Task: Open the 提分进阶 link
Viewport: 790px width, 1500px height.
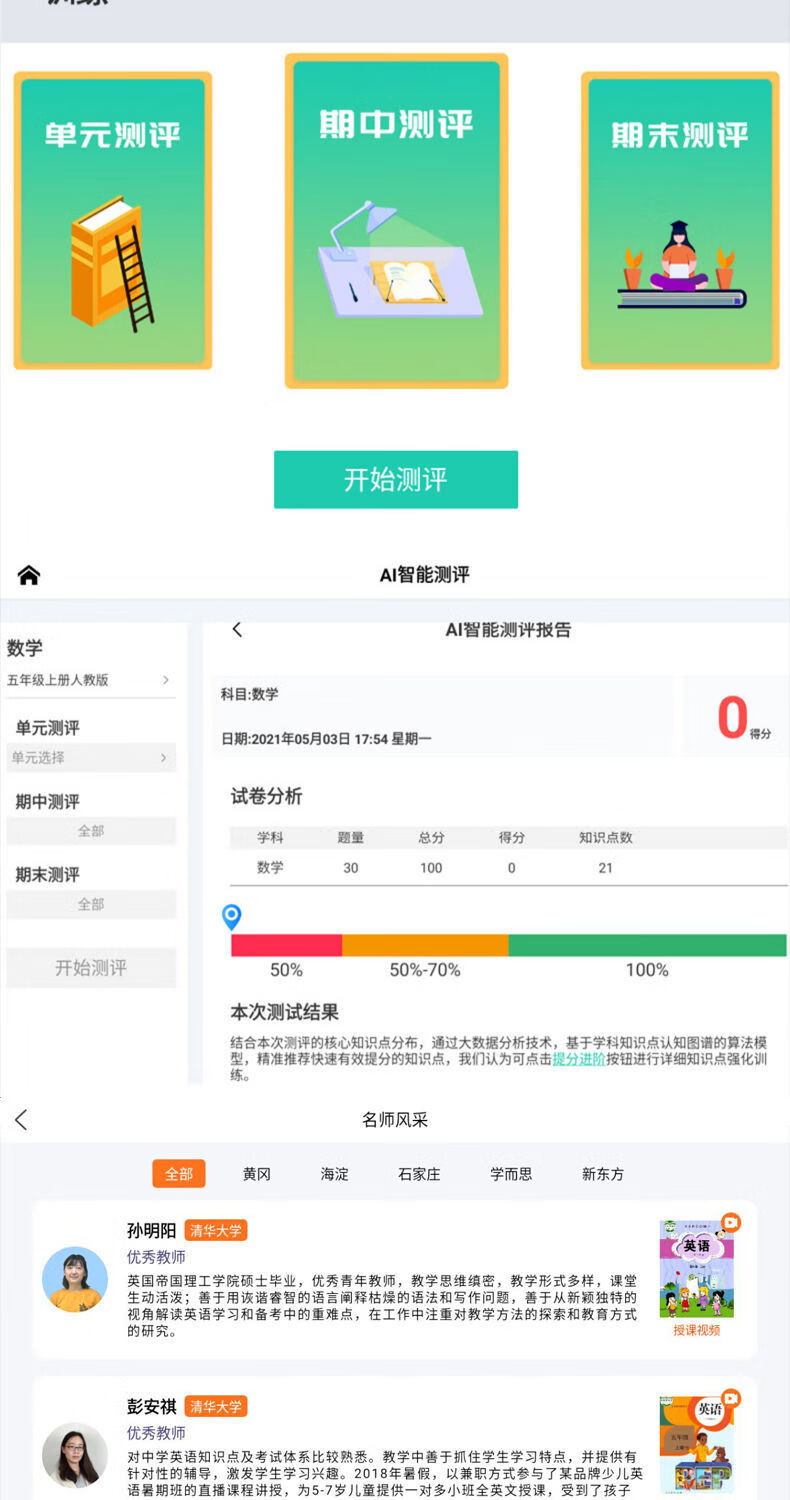Action: [579, 1059]
